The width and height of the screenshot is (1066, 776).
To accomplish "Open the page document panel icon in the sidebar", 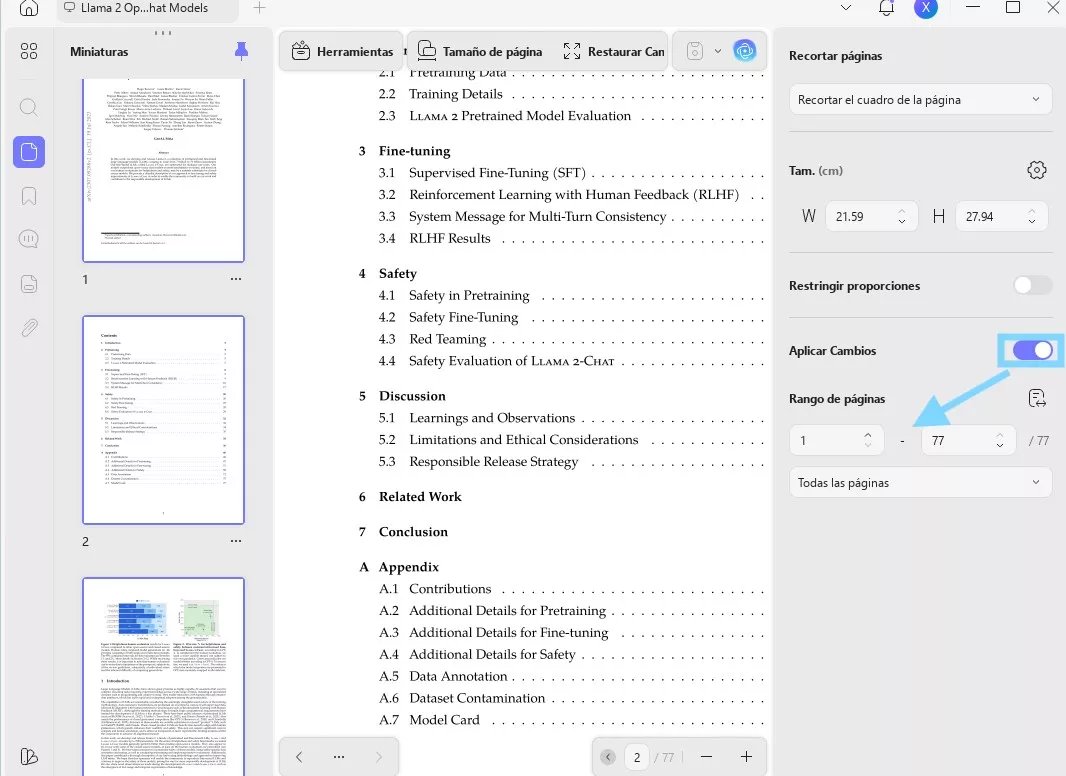I will [x=29, y=284].
